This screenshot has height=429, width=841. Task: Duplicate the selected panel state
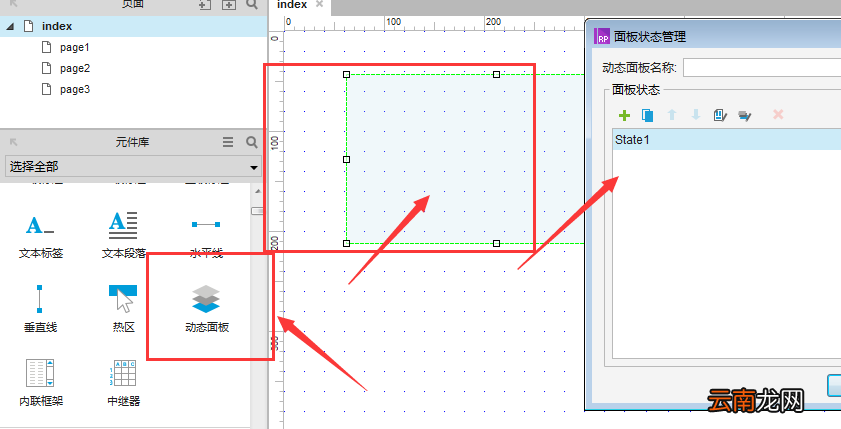tap(648, 115)
